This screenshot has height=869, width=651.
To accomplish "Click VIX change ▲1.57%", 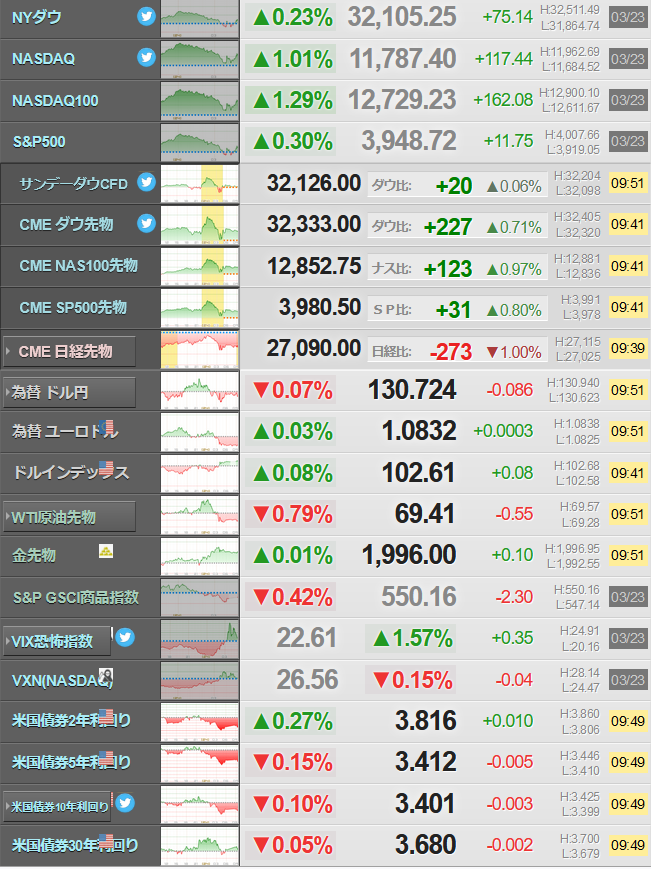I will pyautogui.click(x=413, y=638).
